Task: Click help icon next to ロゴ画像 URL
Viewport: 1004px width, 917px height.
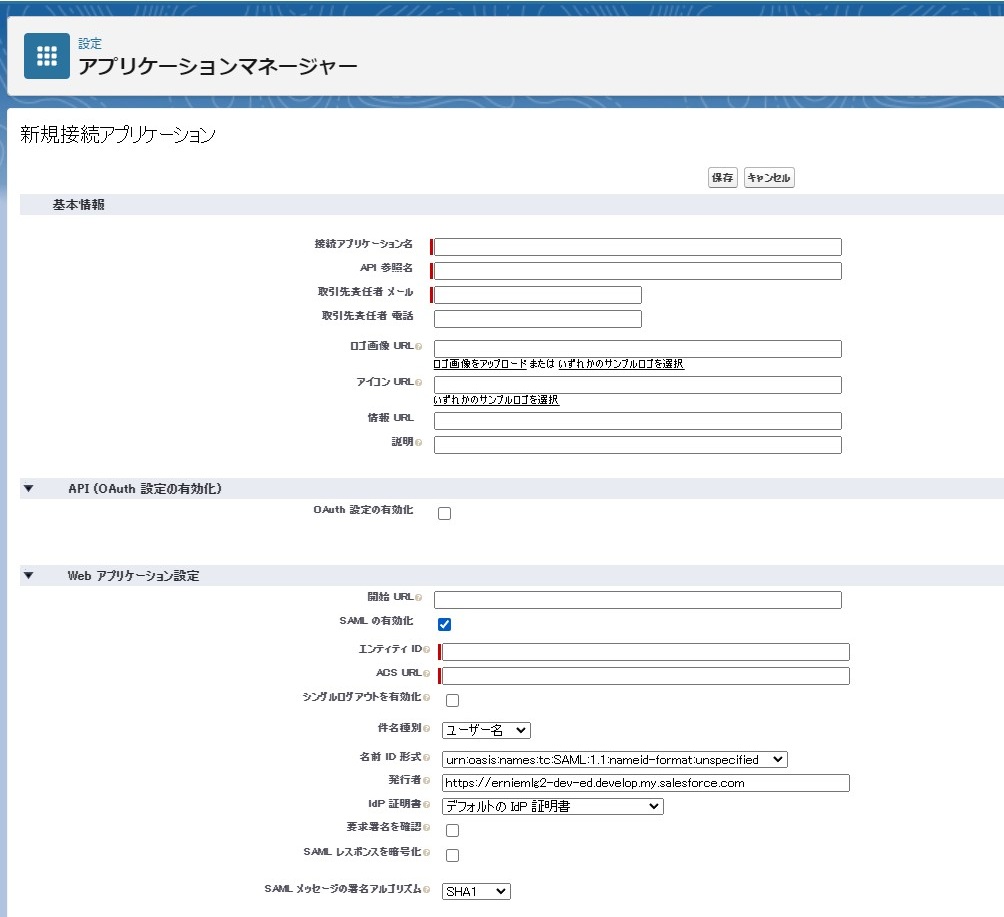Action: coord(419,346)
